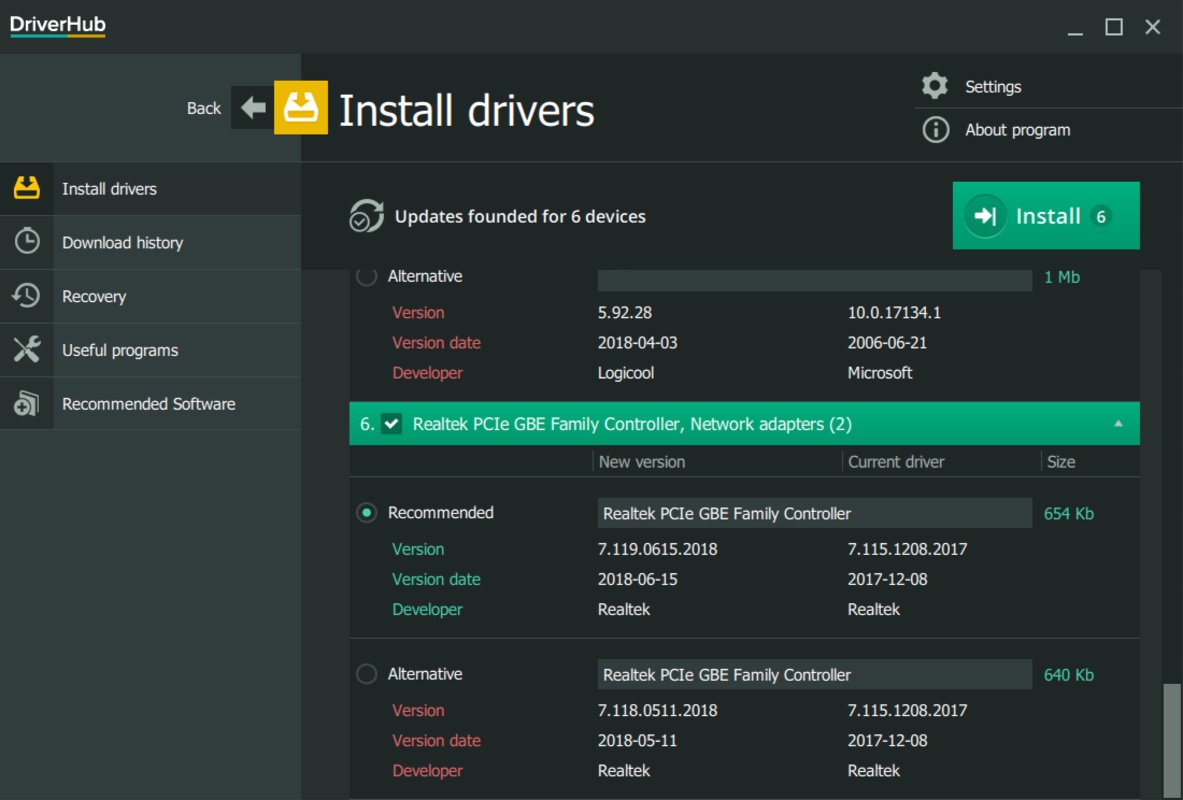The width and height of the screenshot is (1183, 800).
Task: Select the Install drivers sidebar icon
Action: [x=27, y=188]
